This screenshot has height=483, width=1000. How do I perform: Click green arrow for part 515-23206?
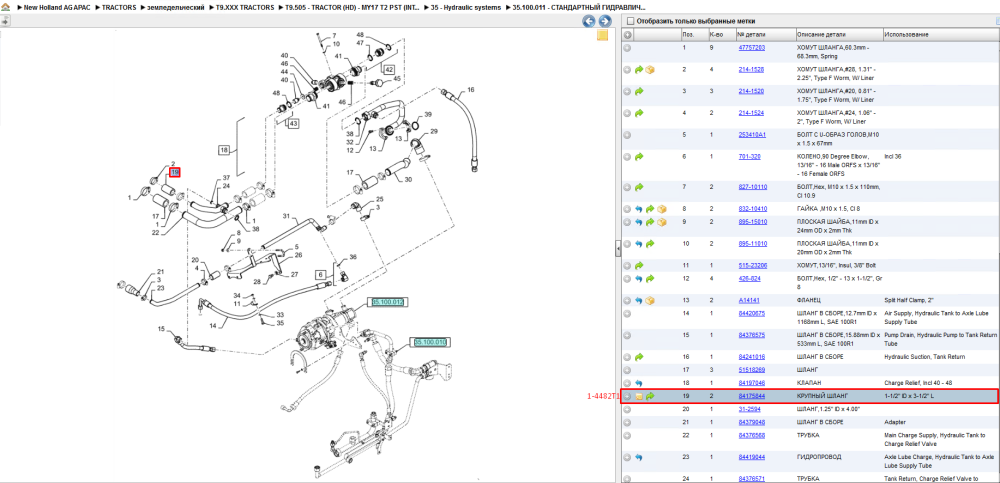pyautogui.click(x=639, y=265)
